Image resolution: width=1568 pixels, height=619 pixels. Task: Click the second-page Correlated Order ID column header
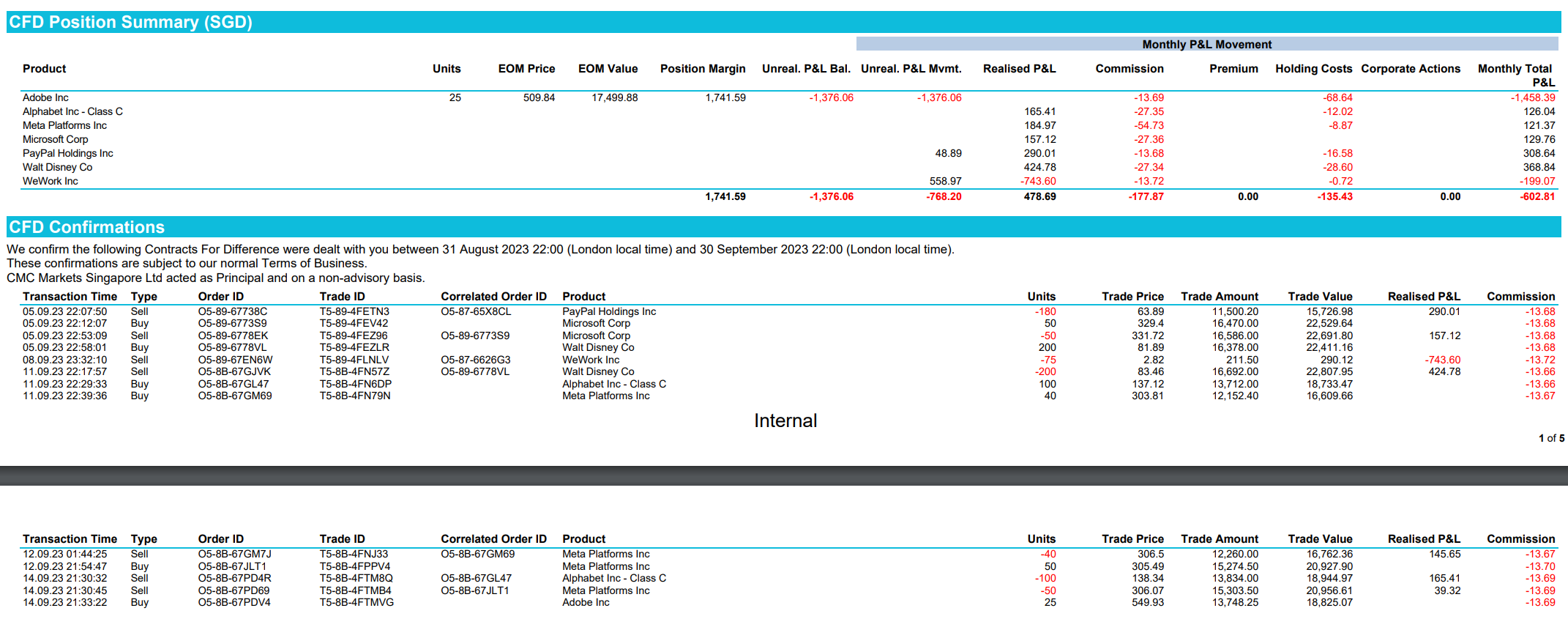[493, 539]
